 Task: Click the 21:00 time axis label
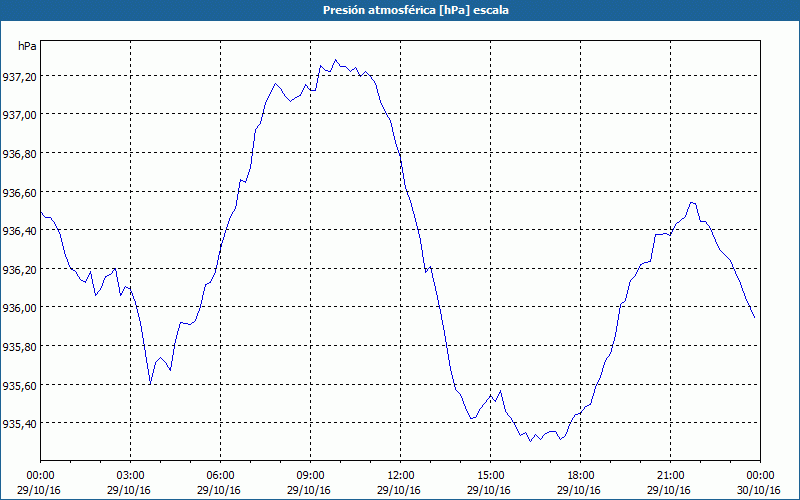coord(670,476)
